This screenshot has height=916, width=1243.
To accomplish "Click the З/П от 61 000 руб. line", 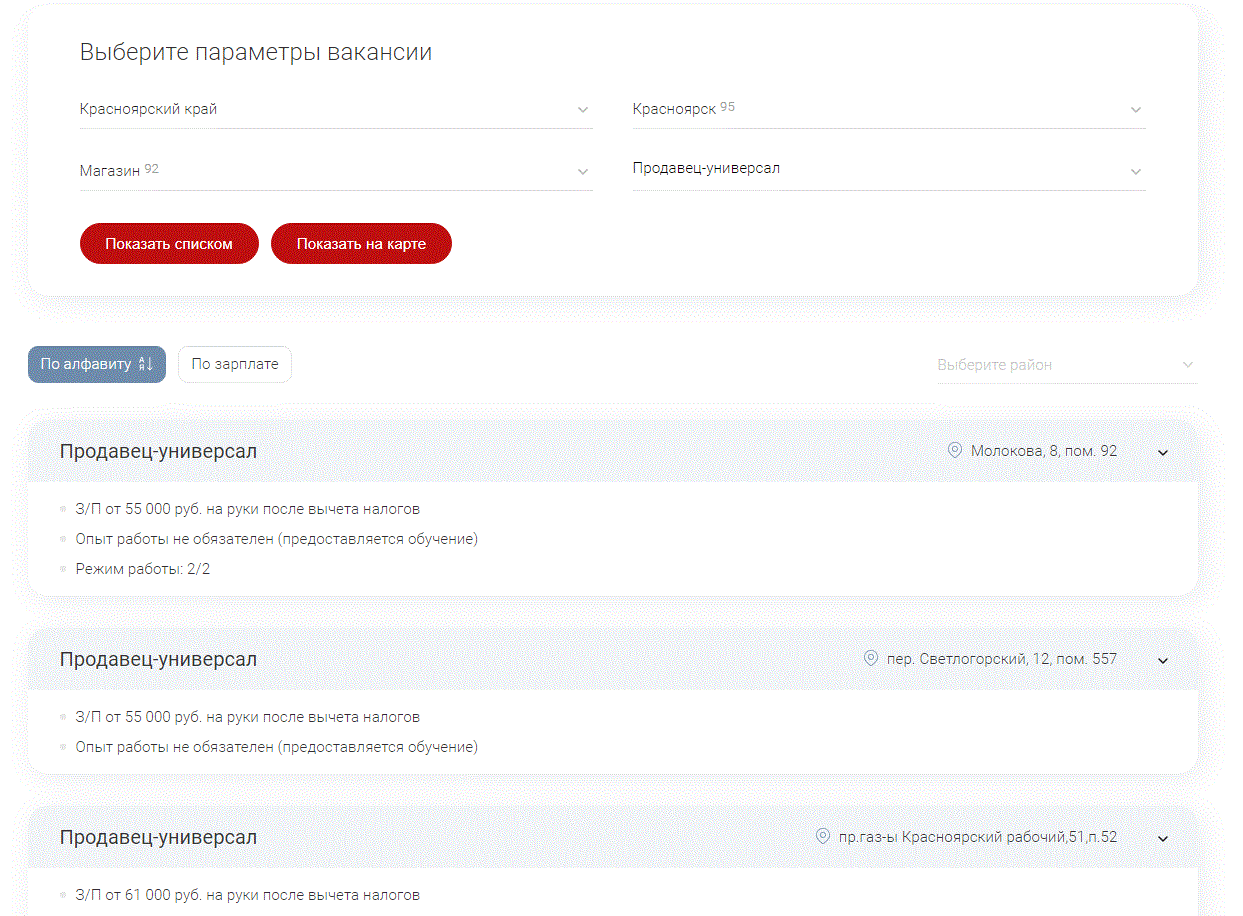I will click(248, 895).
